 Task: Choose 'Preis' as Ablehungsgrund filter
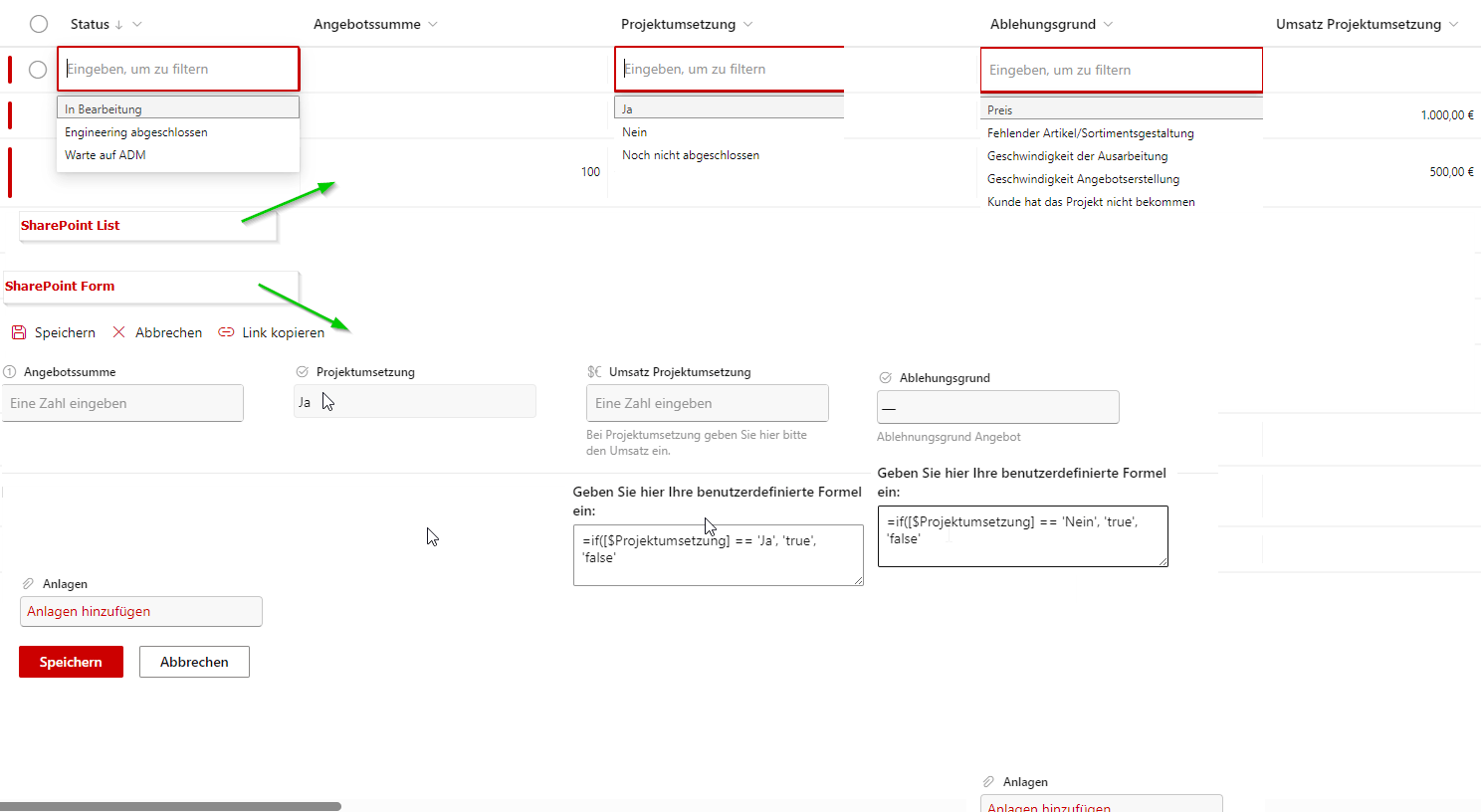pos(1122,109)
